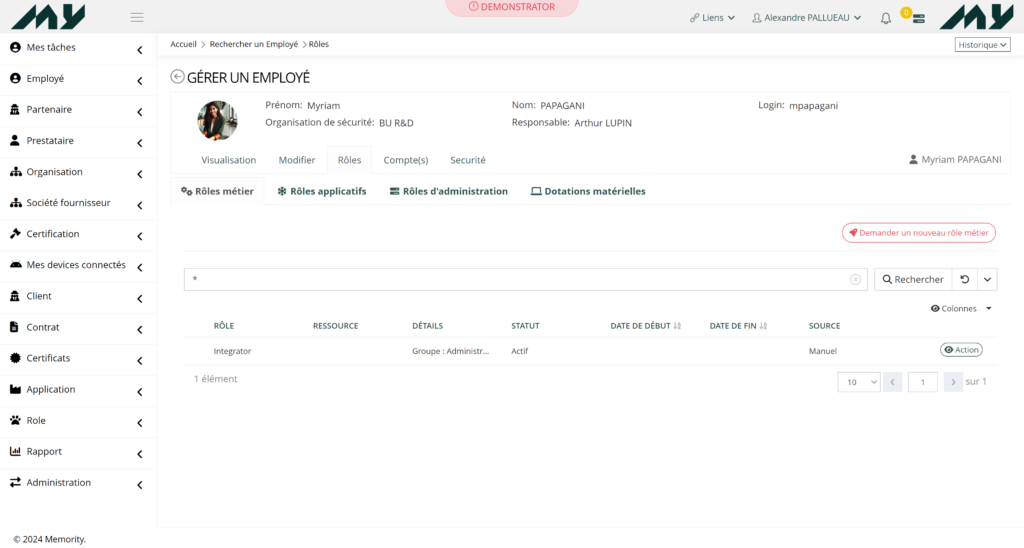This screenshot has height=548, width=1024.
Task: Click the hamburger menu icon to collapse sidebar
Action: point(137,17)
